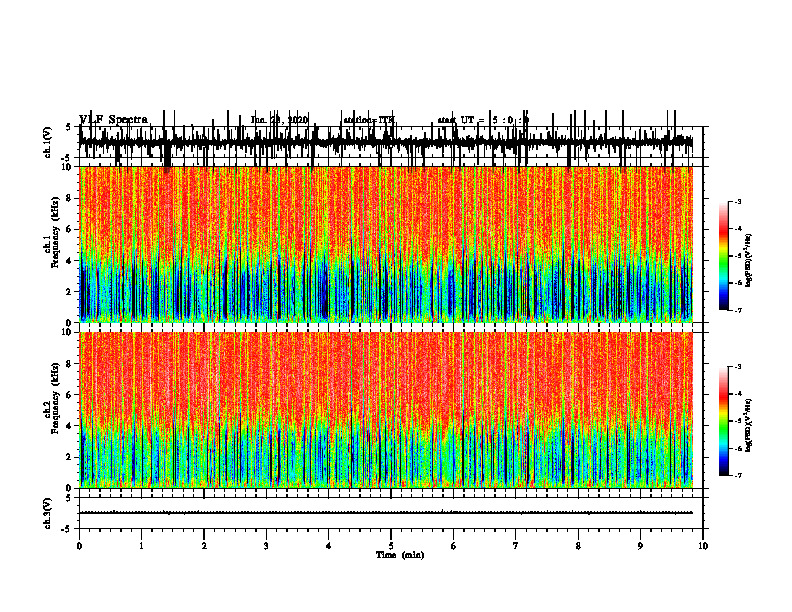Click the ch.2 color scale unit label
The height and width of the screenshot is (612, 792).
click(748, 425)
